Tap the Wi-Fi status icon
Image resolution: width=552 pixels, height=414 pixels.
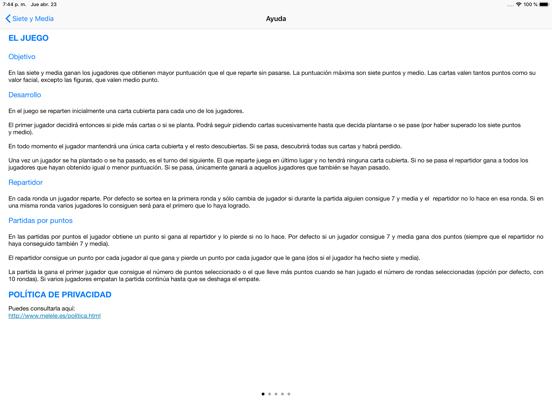(519, 4)
